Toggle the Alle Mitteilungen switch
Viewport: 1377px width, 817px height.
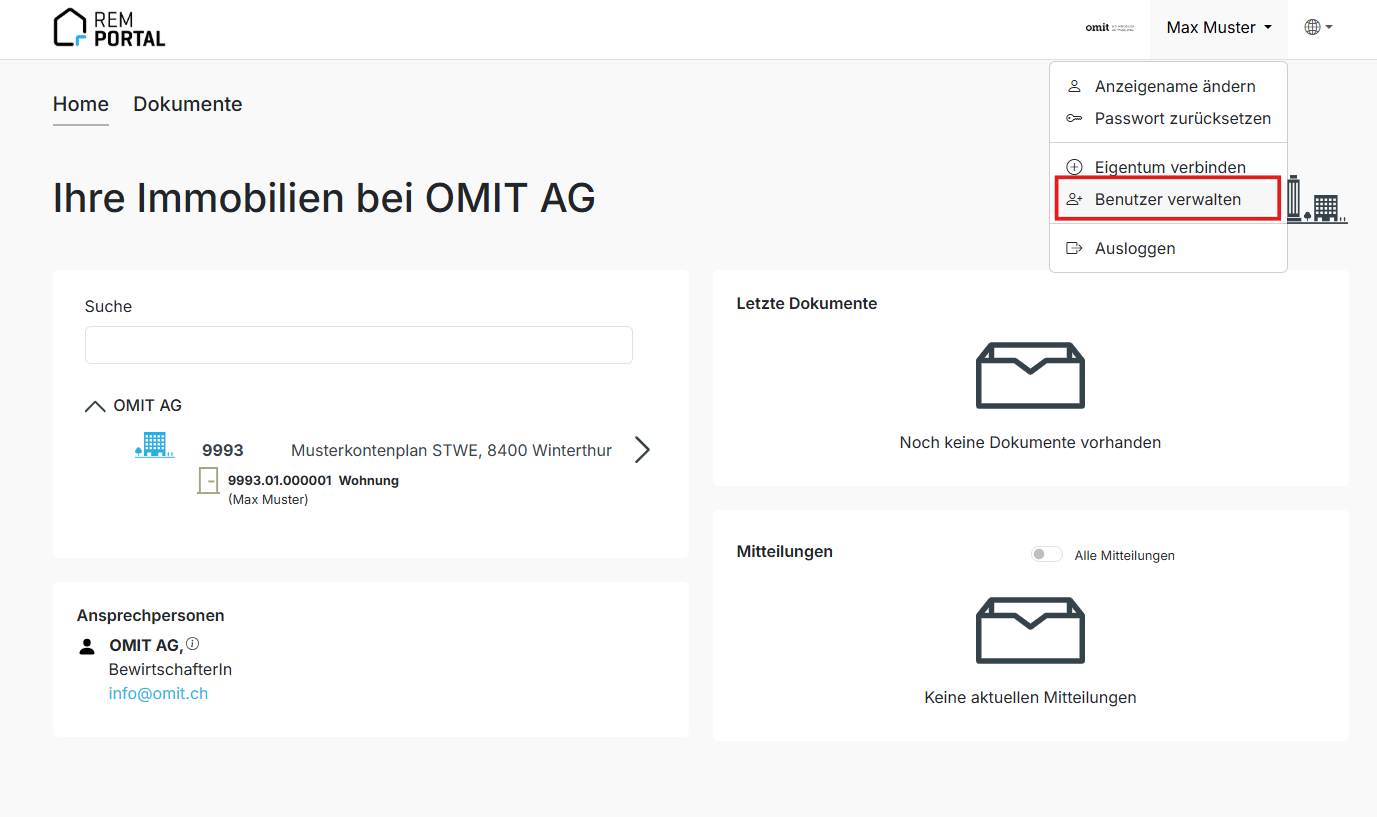point(1046,555)
